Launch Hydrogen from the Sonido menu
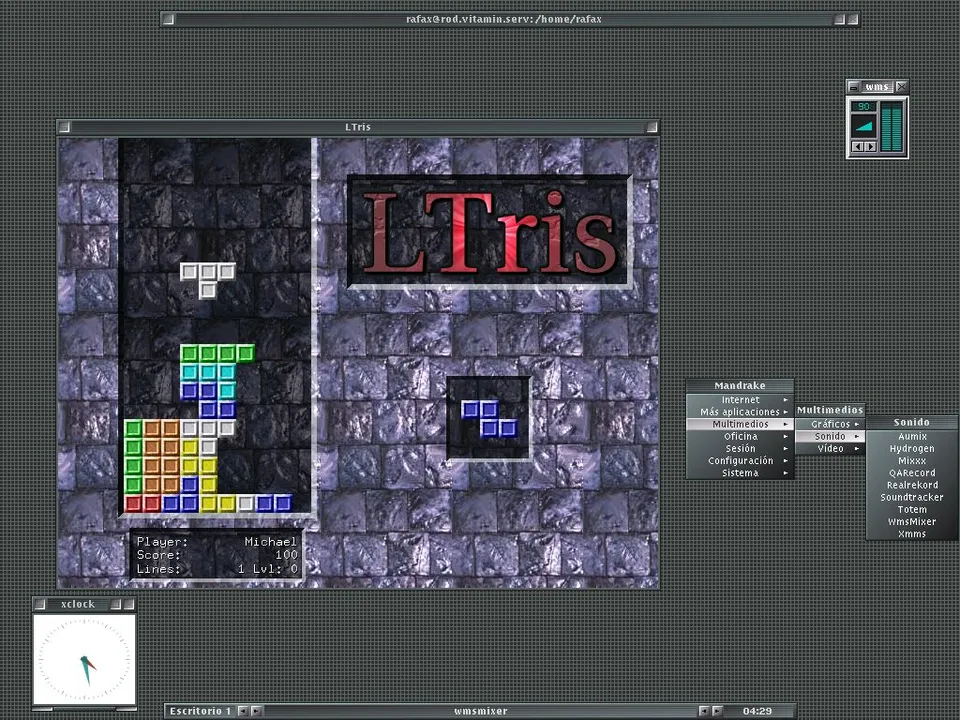Viewport: 960px width, 720px height. tap(912, 449)
